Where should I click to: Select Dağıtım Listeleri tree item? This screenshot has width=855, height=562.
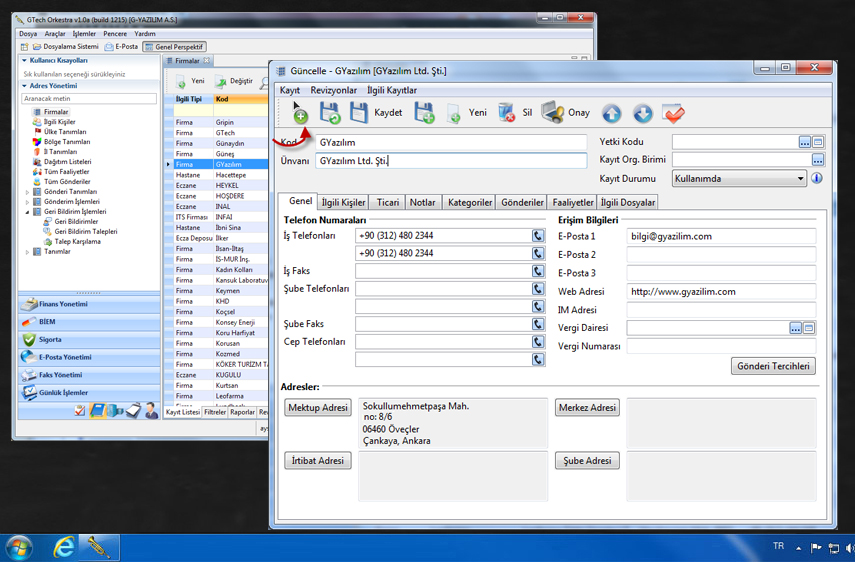click(x=62, y=162)
